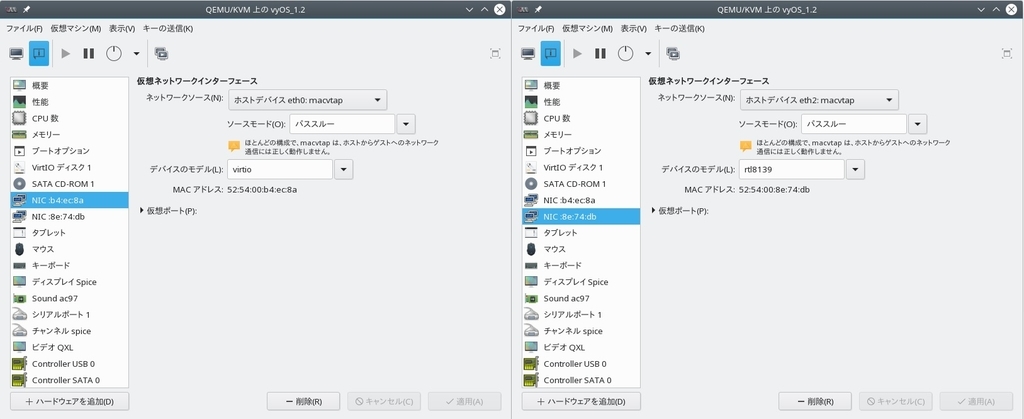This screenshot has width=1024, height=419.
Task: Select ディスプレイ Spice in right window
Action: (581, 282)
